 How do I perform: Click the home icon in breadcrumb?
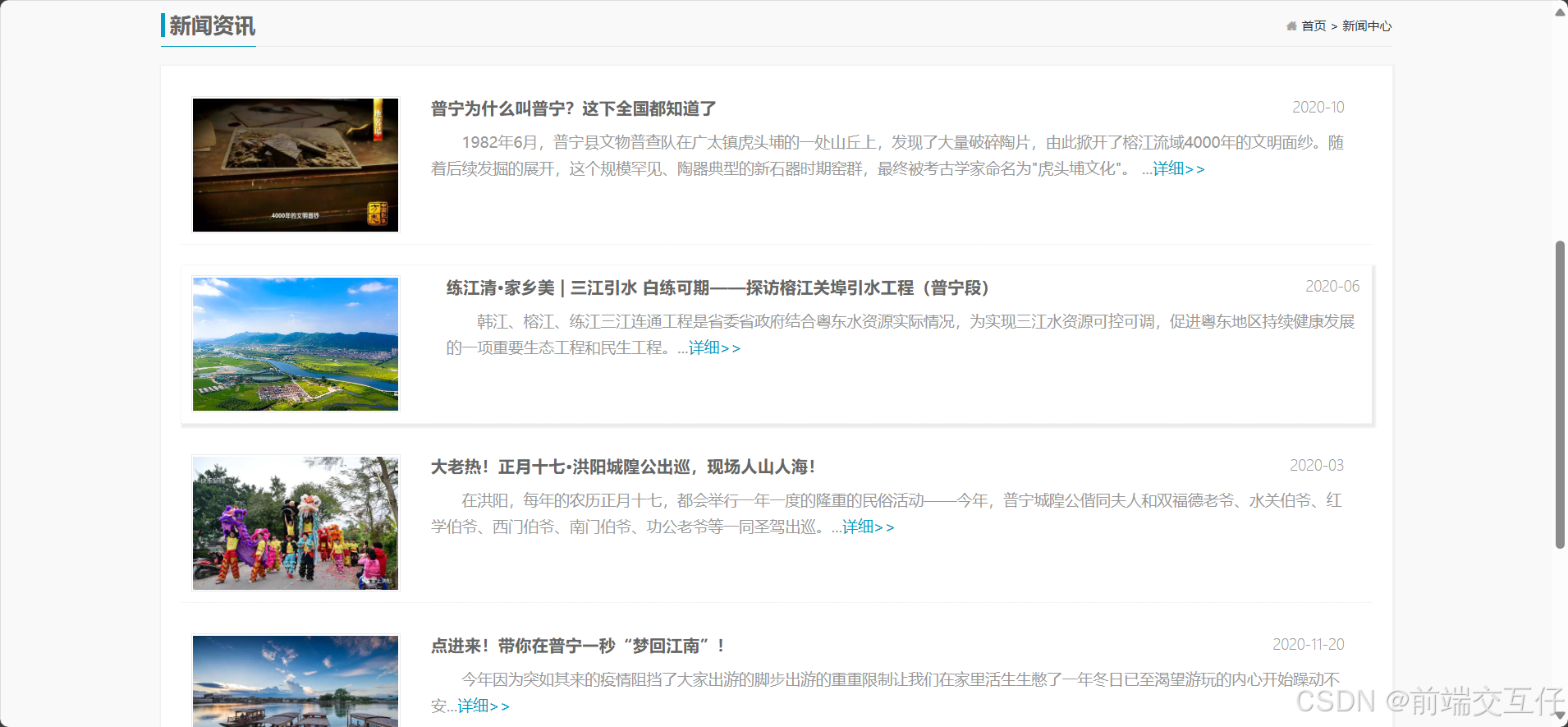tap(1291, 26)
